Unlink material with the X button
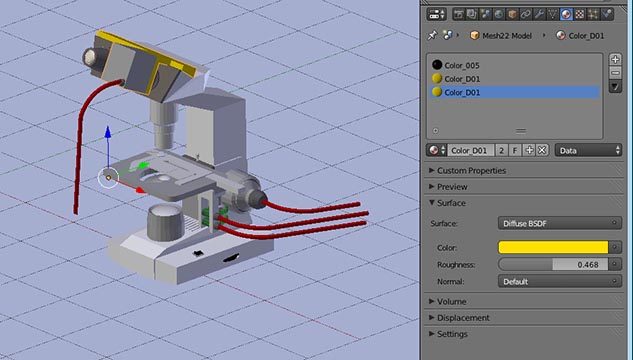 click(542, 151)
